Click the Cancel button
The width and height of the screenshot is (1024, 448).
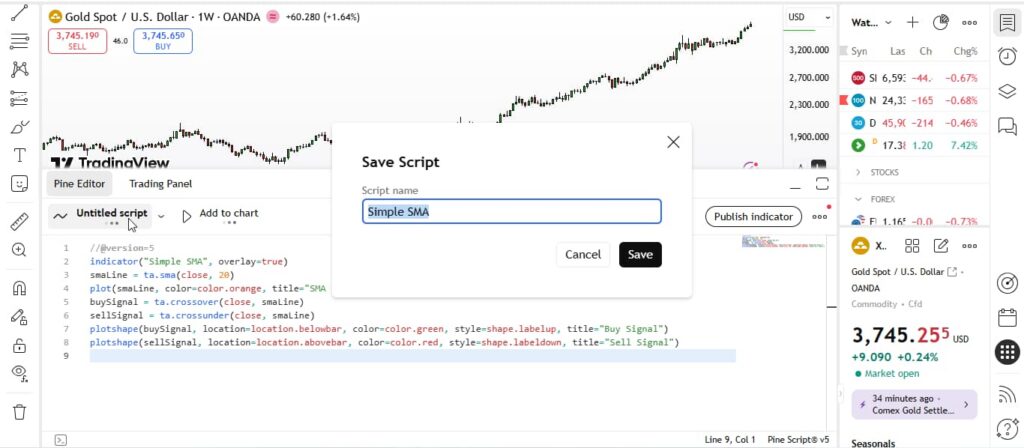pos(583,255)
